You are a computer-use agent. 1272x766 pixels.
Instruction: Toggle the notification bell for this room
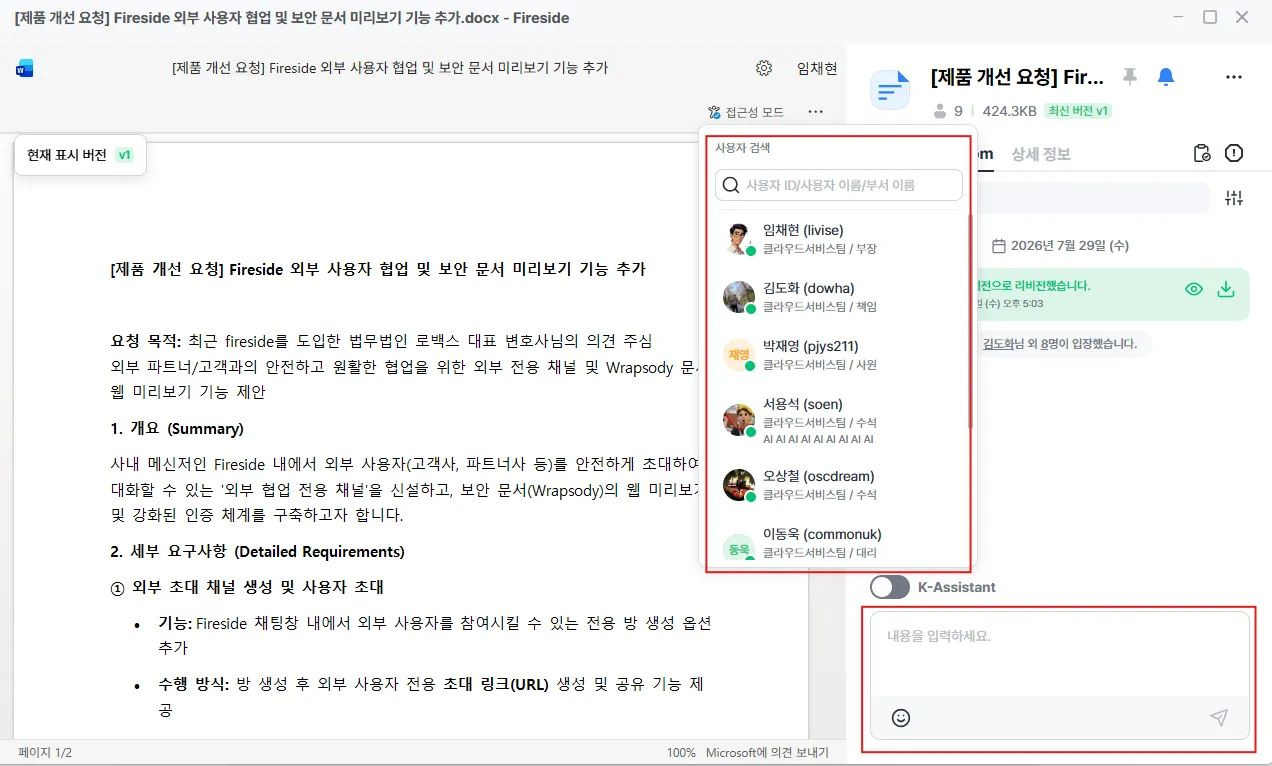click(x=1165, y=77)
